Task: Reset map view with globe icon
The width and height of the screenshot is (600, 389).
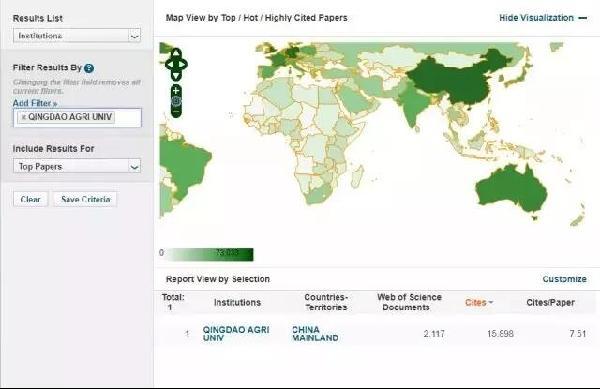Action: click(176, 101)
